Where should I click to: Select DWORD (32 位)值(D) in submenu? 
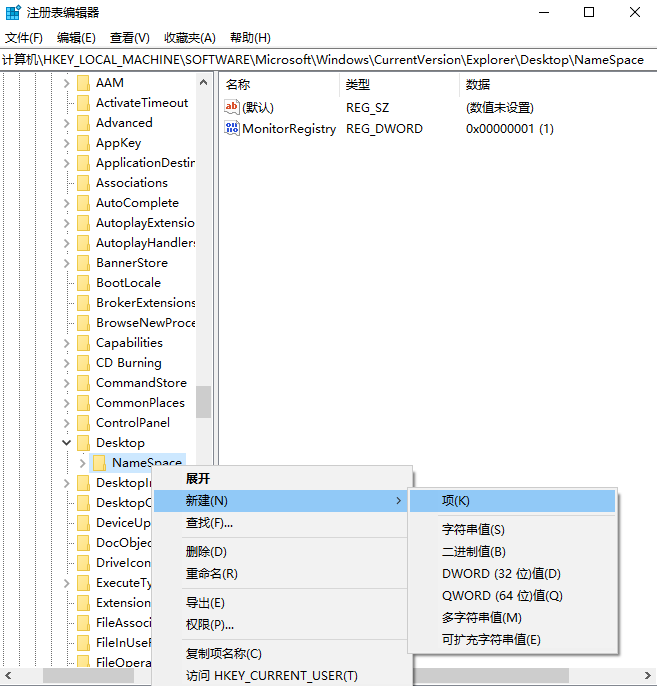[501, 574]
